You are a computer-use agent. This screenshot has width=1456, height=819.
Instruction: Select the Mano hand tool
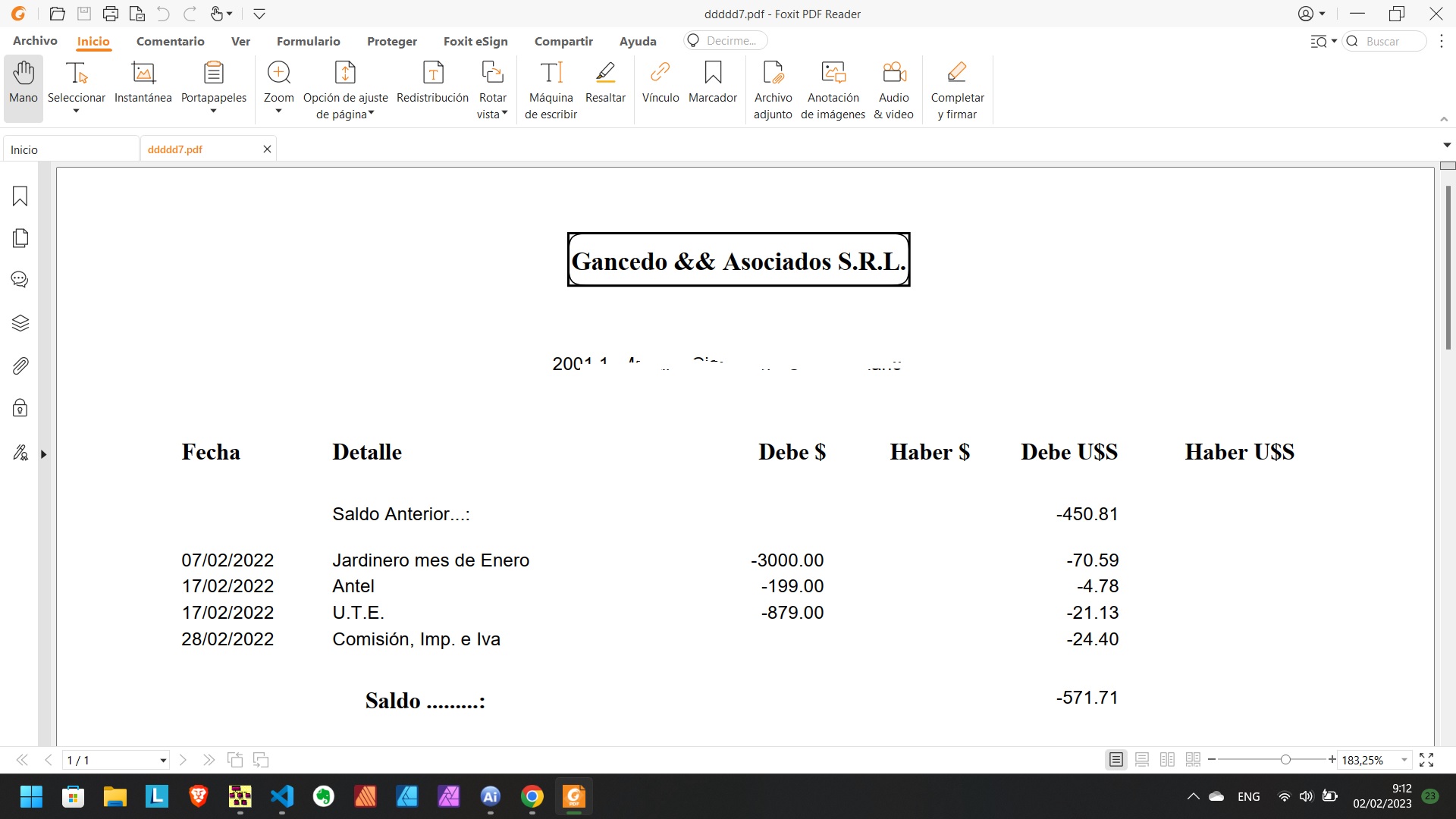pyautogui.click(x=24, y=82)
